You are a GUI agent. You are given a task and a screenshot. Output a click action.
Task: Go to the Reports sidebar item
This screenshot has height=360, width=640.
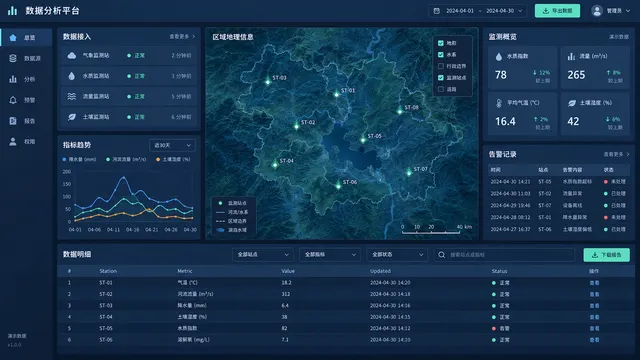coord(26,121)
